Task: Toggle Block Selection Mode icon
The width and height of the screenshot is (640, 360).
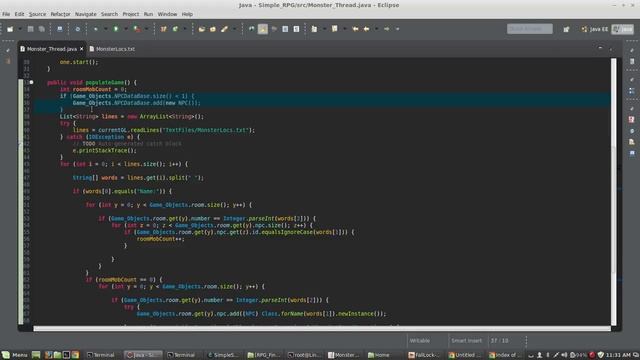Action: pyautogui.click(x=285, y=29)
